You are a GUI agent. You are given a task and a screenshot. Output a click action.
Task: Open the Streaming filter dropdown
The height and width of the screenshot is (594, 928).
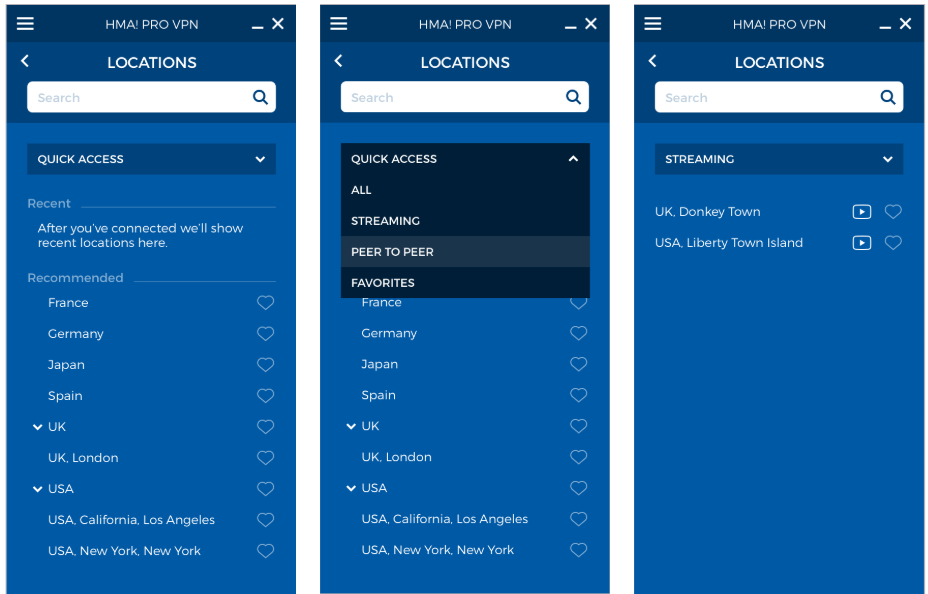778,159
